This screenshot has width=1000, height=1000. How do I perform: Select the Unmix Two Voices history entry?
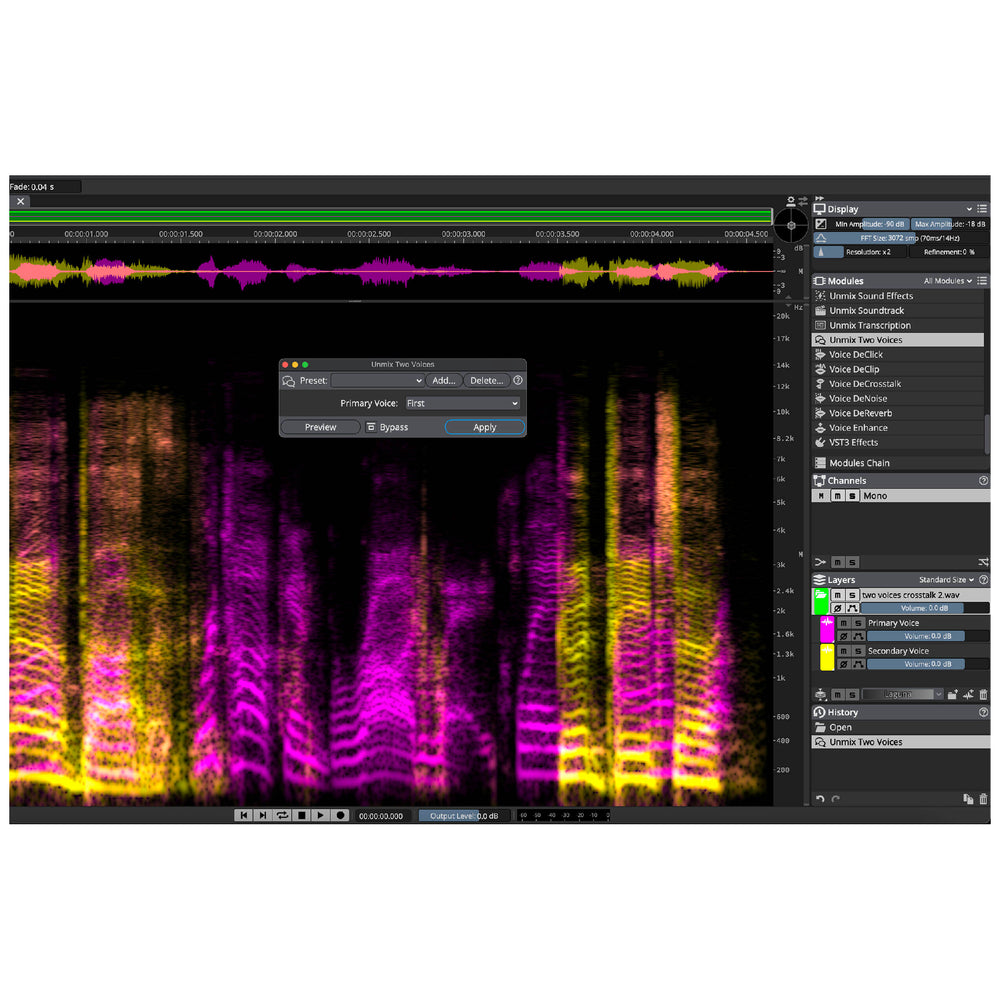(901, 742)
